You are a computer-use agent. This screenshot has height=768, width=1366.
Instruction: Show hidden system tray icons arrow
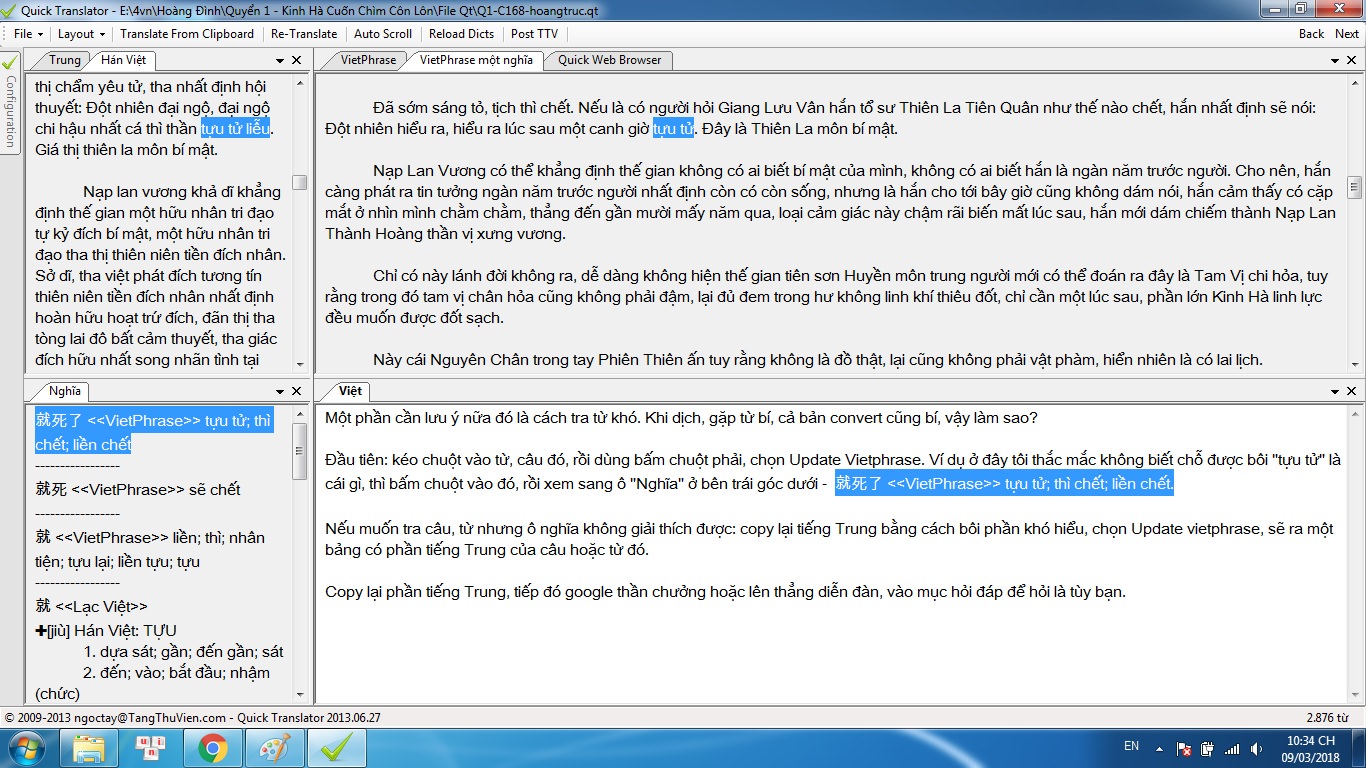point(1159,749)
